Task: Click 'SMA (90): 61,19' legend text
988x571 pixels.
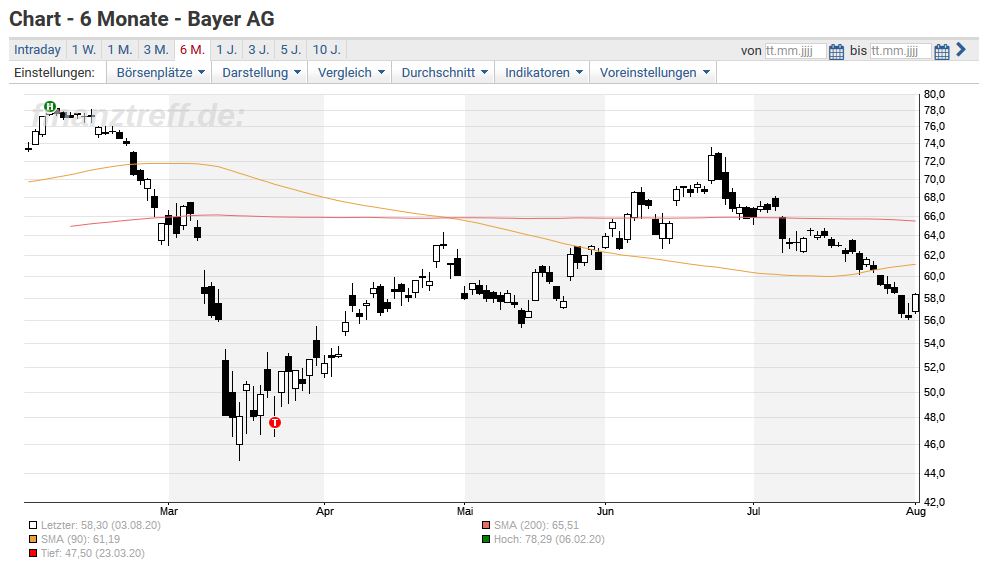Action: pos(81,539)
